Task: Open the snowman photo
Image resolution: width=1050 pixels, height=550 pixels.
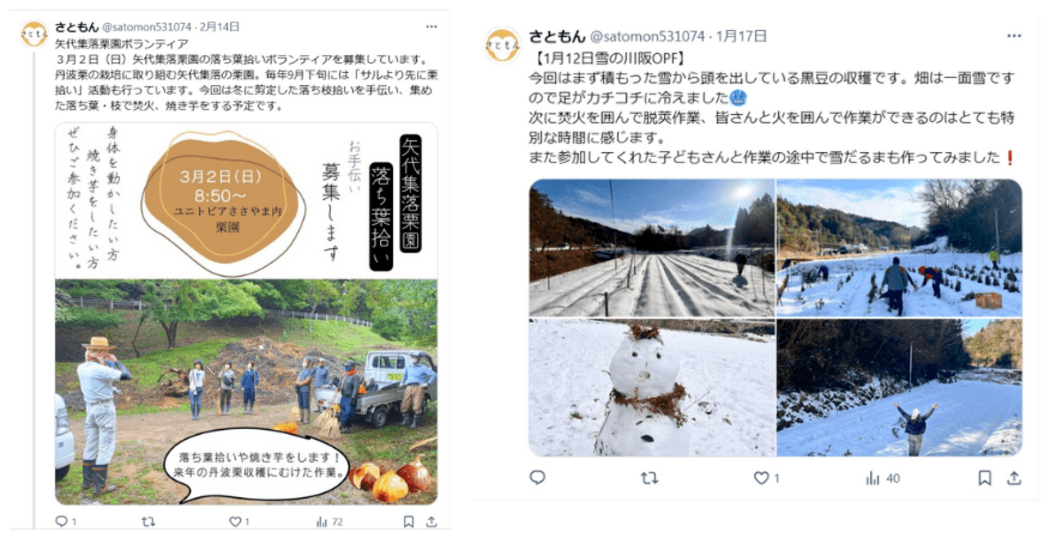Action: click(652, 388)
